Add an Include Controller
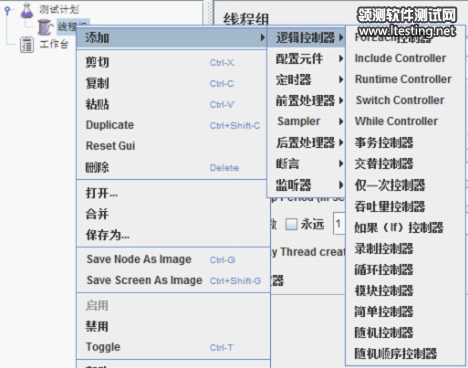The width and height of the screenshot is (468, 368). click(x=405, y=58)
